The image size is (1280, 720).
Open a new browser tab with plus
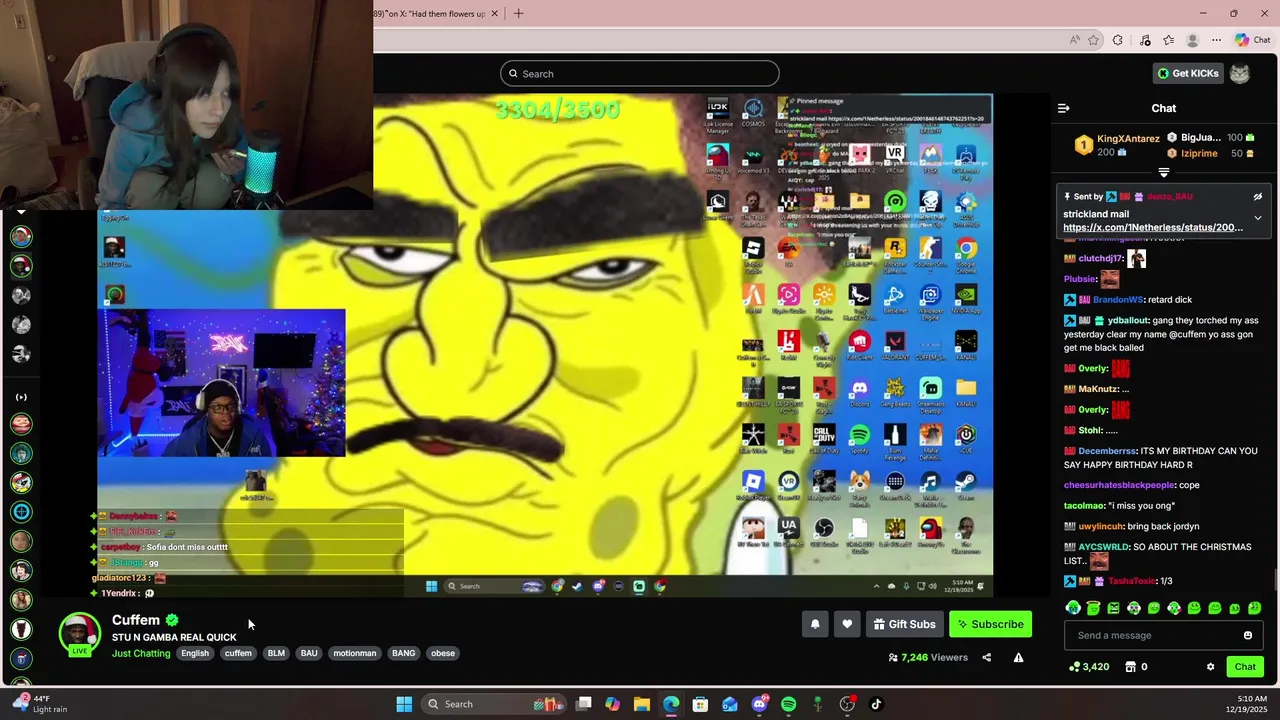pos(518,13)
